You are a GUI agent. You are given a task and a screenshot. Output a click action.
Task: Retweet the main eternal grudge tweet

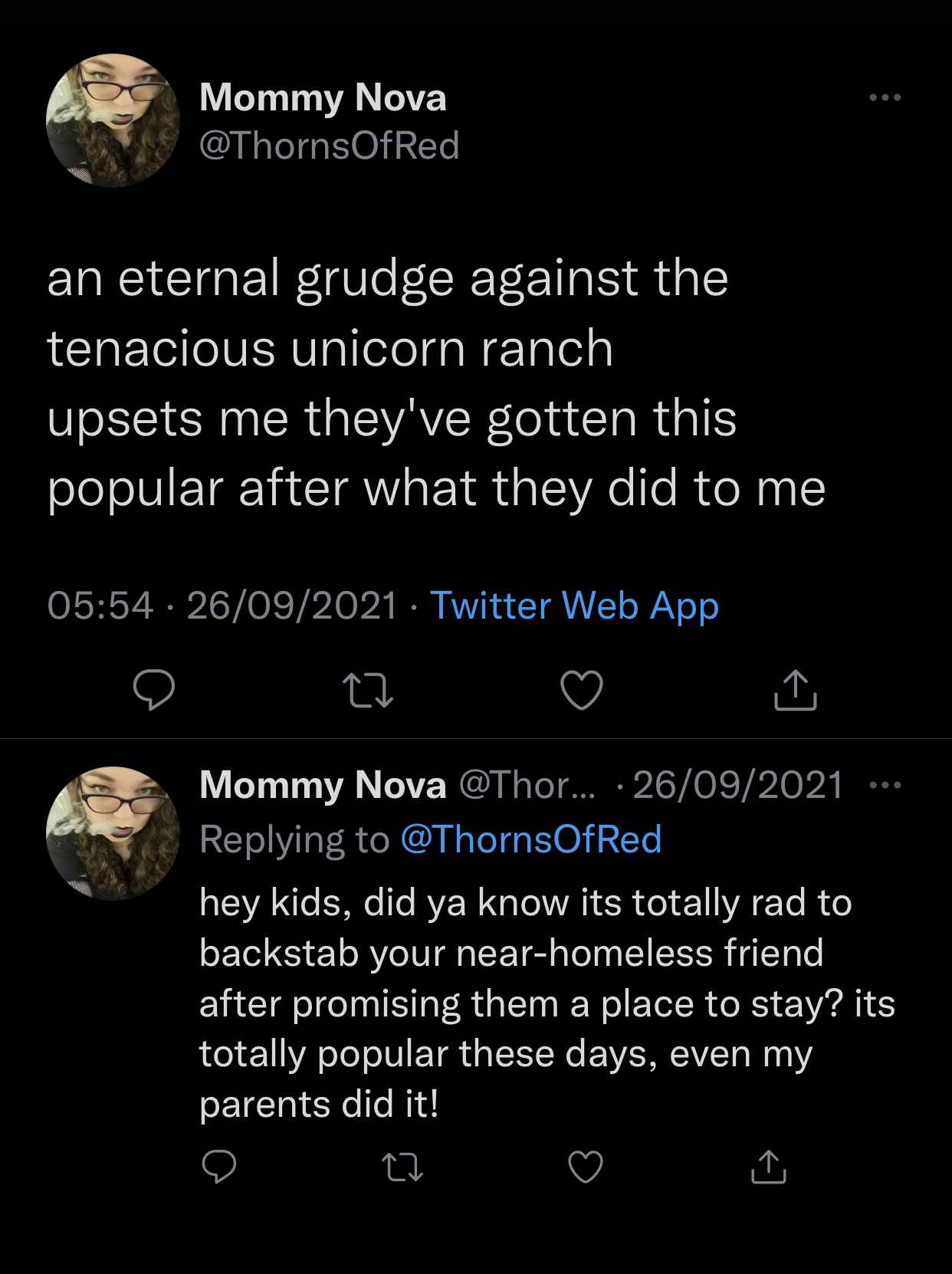click(368, 690)
